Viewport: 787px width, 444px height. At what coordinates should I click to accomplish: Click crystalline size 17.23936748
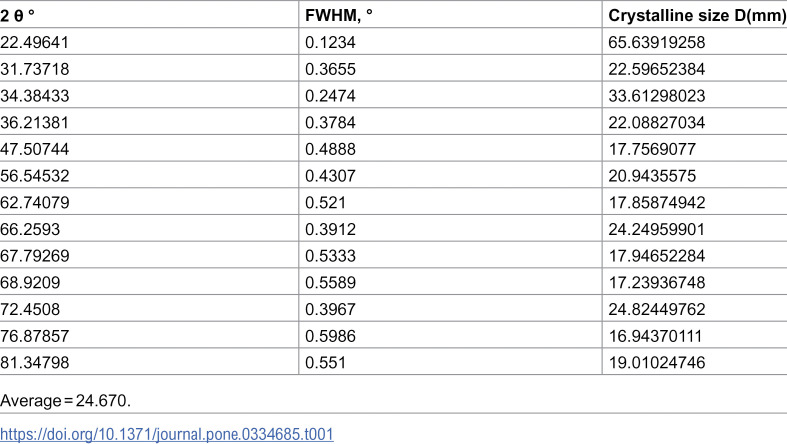click(657, 282)
